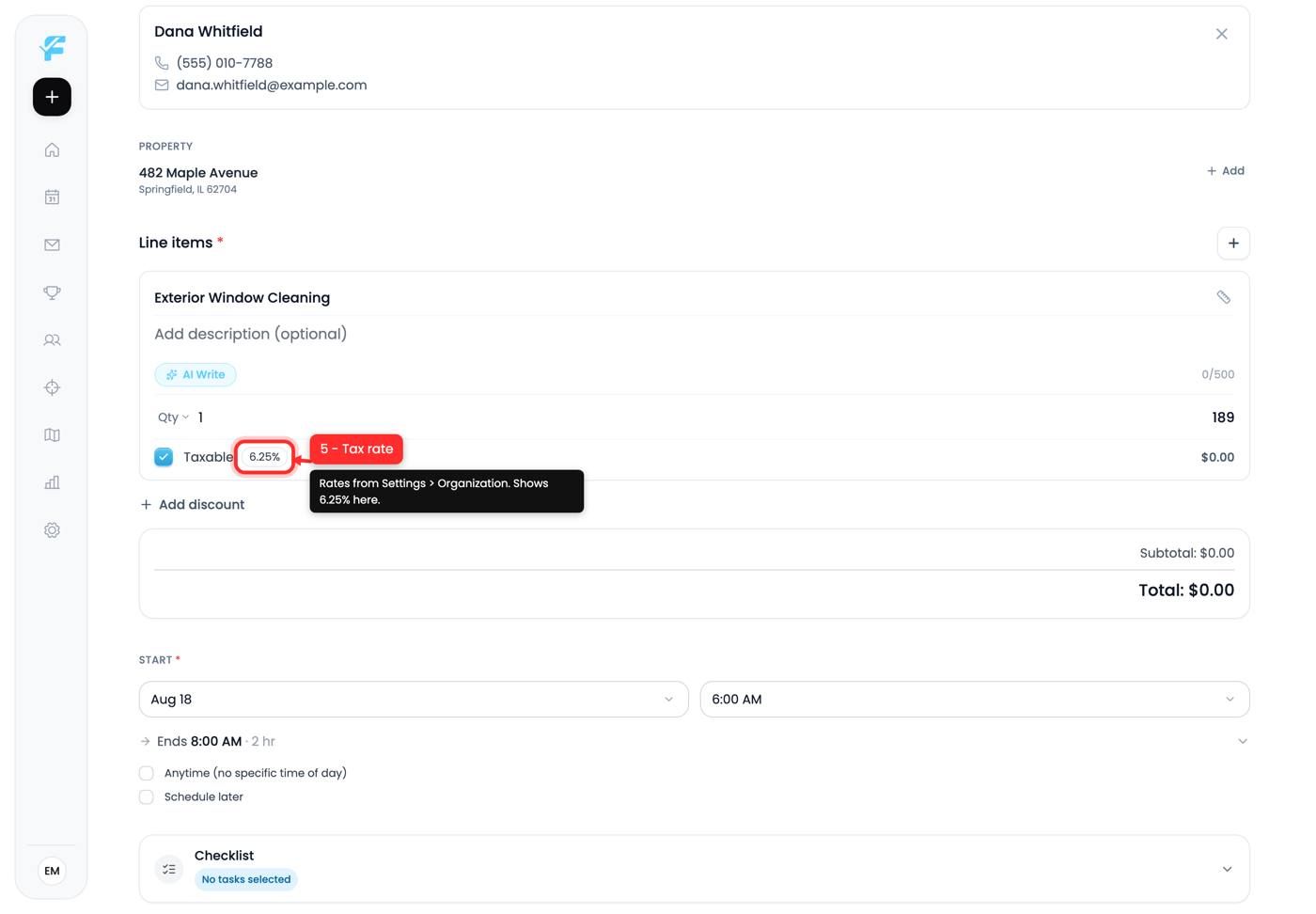The width and height of the screenshot is (1316, 914).
Task: Click the phone number (555) 010-7788
Action: coord(225,63)
